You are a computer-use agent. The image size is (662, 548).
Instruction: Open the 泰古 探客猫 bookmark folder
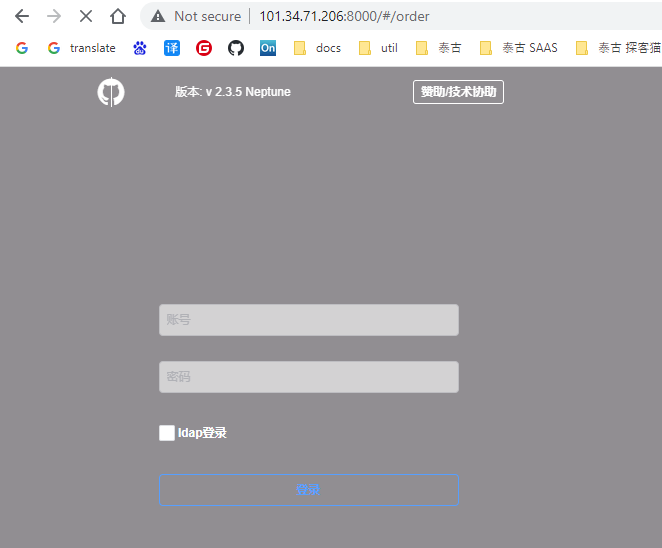point(619,48)
